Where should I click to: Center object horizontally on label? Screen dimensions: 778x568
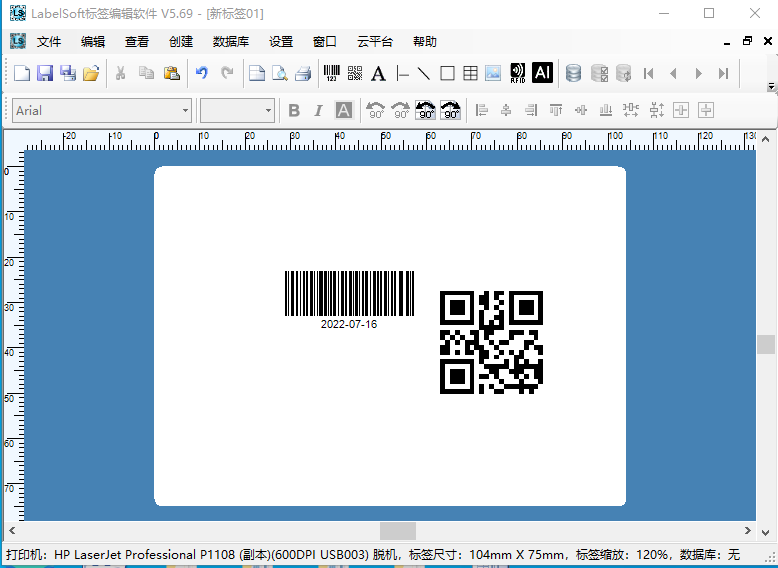coord(681,110)
